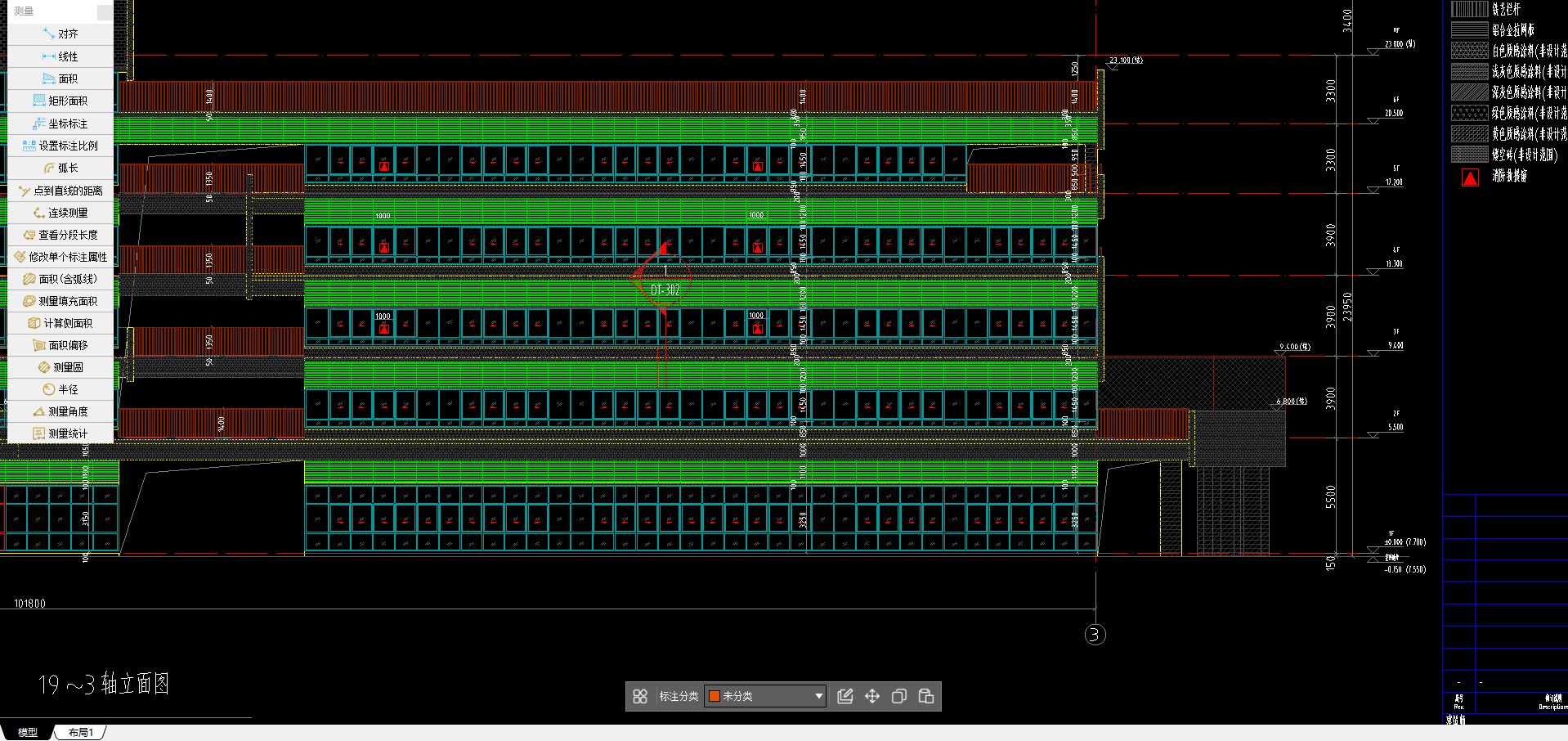This screenshot has height=741, width=1568.
Task: Click the axis bubble numbered 3
Action: click(1095, 635)
